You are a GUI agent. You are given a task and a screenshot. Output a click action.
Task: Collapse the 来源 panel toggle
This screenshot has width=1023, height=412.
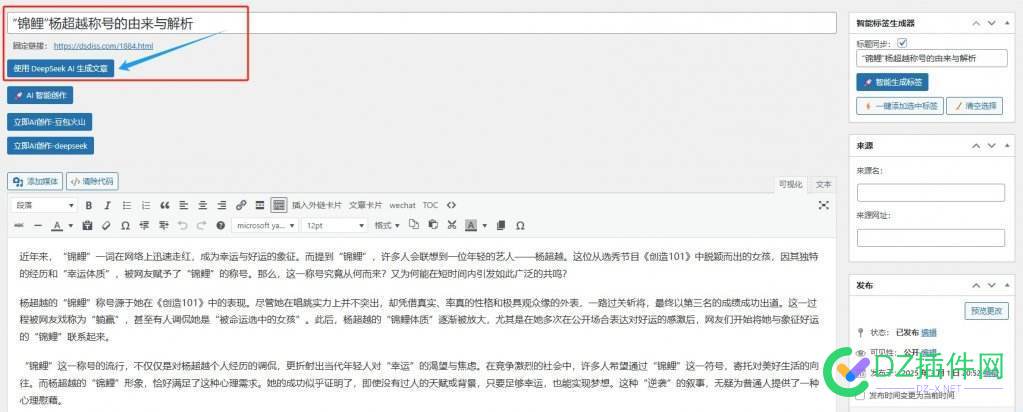1007,146
